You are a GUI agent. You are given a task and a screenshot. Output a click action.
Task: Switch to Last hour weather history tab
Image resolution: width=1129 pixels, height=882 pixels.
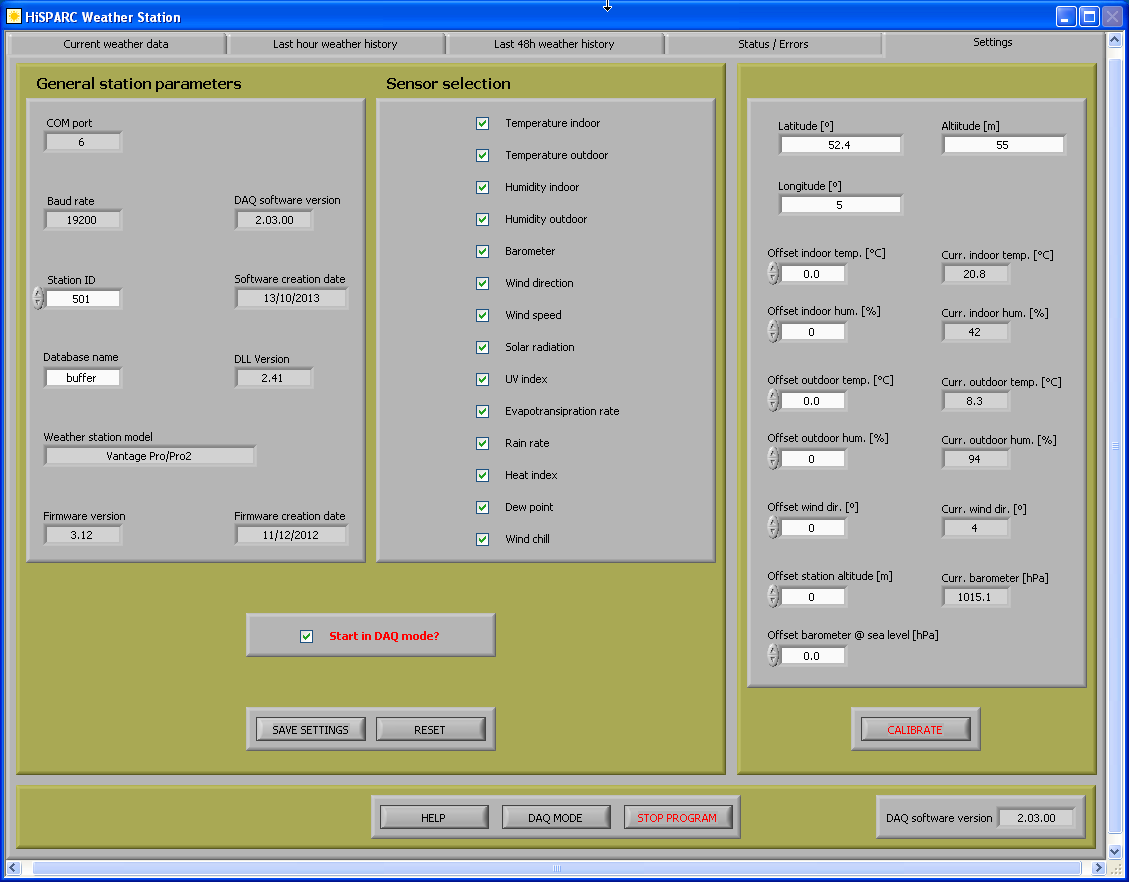coord(335,44)
